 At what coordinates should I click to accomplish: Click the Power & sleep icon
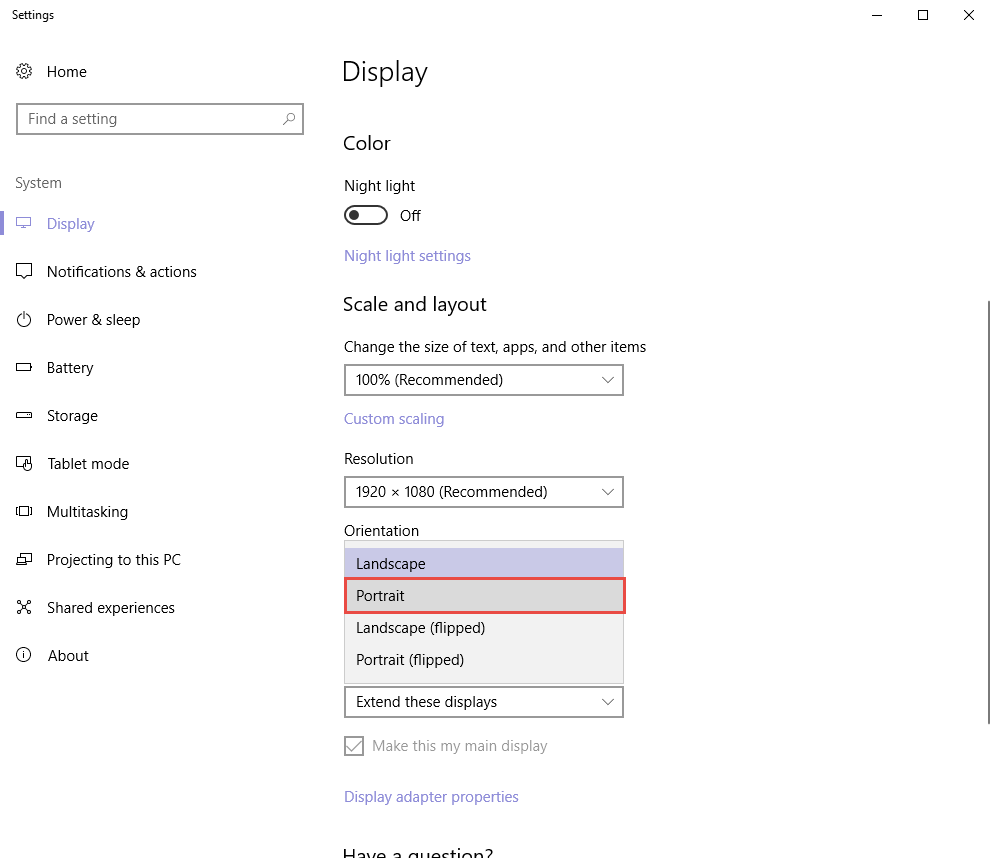point(24,319)
